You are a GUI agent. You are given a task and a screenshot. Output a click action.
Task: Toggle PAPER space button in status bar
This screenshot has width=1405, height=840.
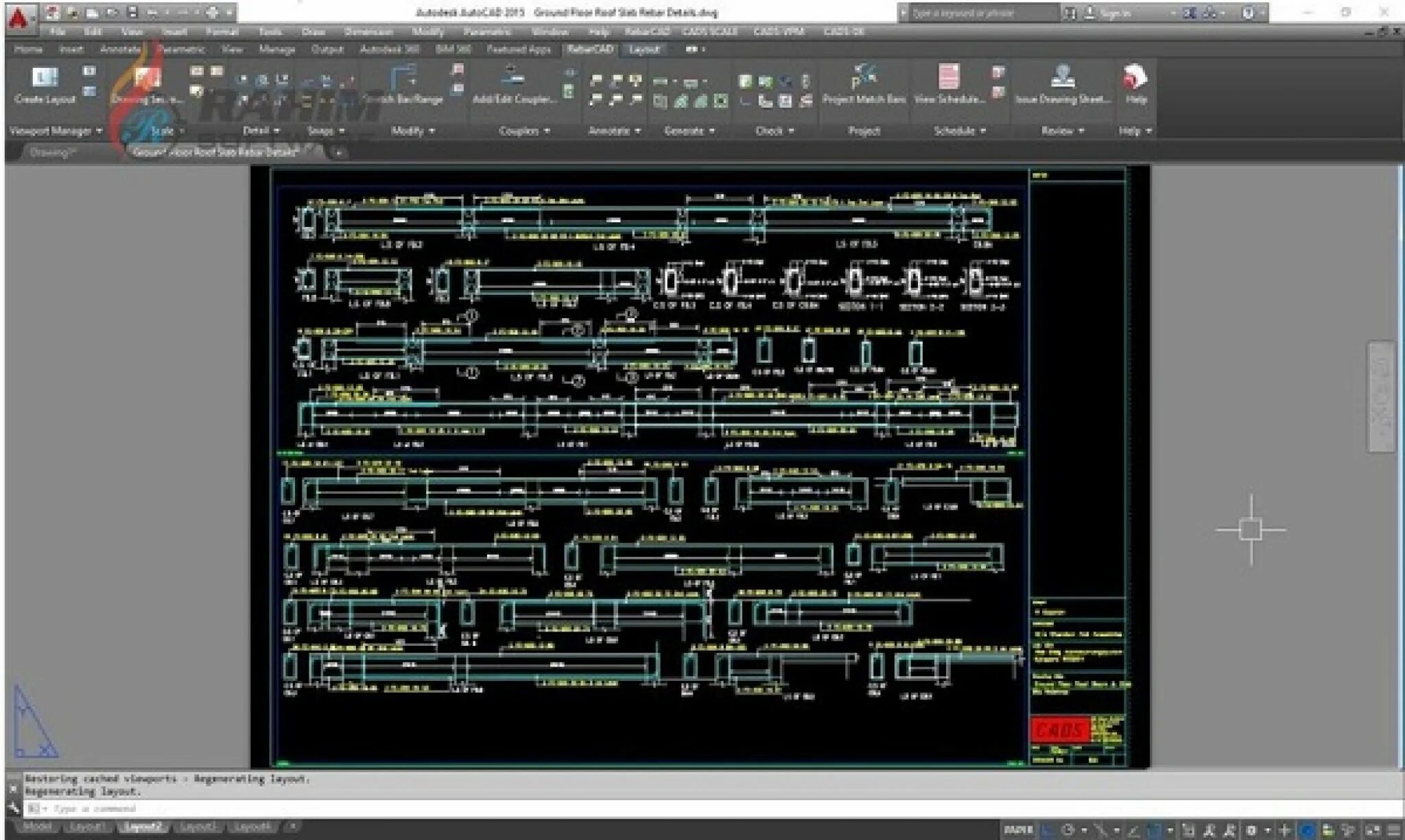tap(1018, 830)
